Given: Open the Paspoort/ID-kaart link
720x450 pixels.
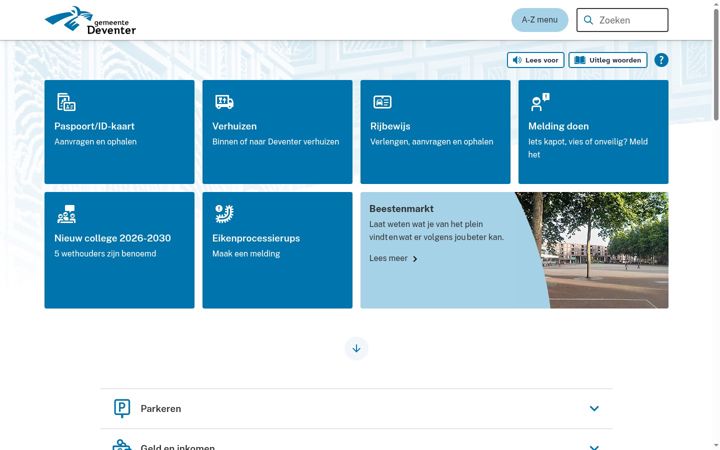Looking at the screenshot, I should (94, 126).
